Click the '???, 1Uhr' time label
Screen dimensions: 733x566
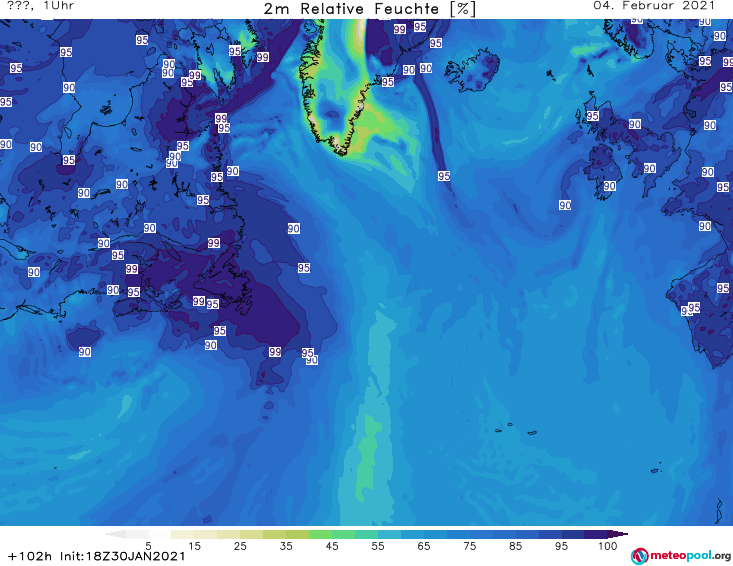tap(41, 6)
